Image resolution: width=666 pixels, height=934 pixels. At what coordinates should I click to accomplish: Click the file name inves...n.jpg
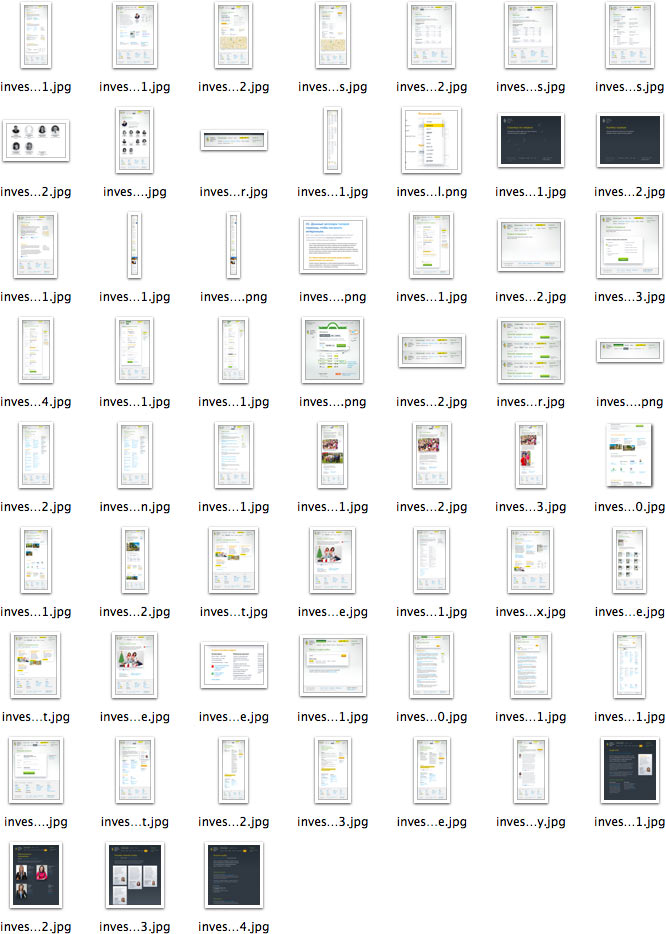[x=135, y=507]
